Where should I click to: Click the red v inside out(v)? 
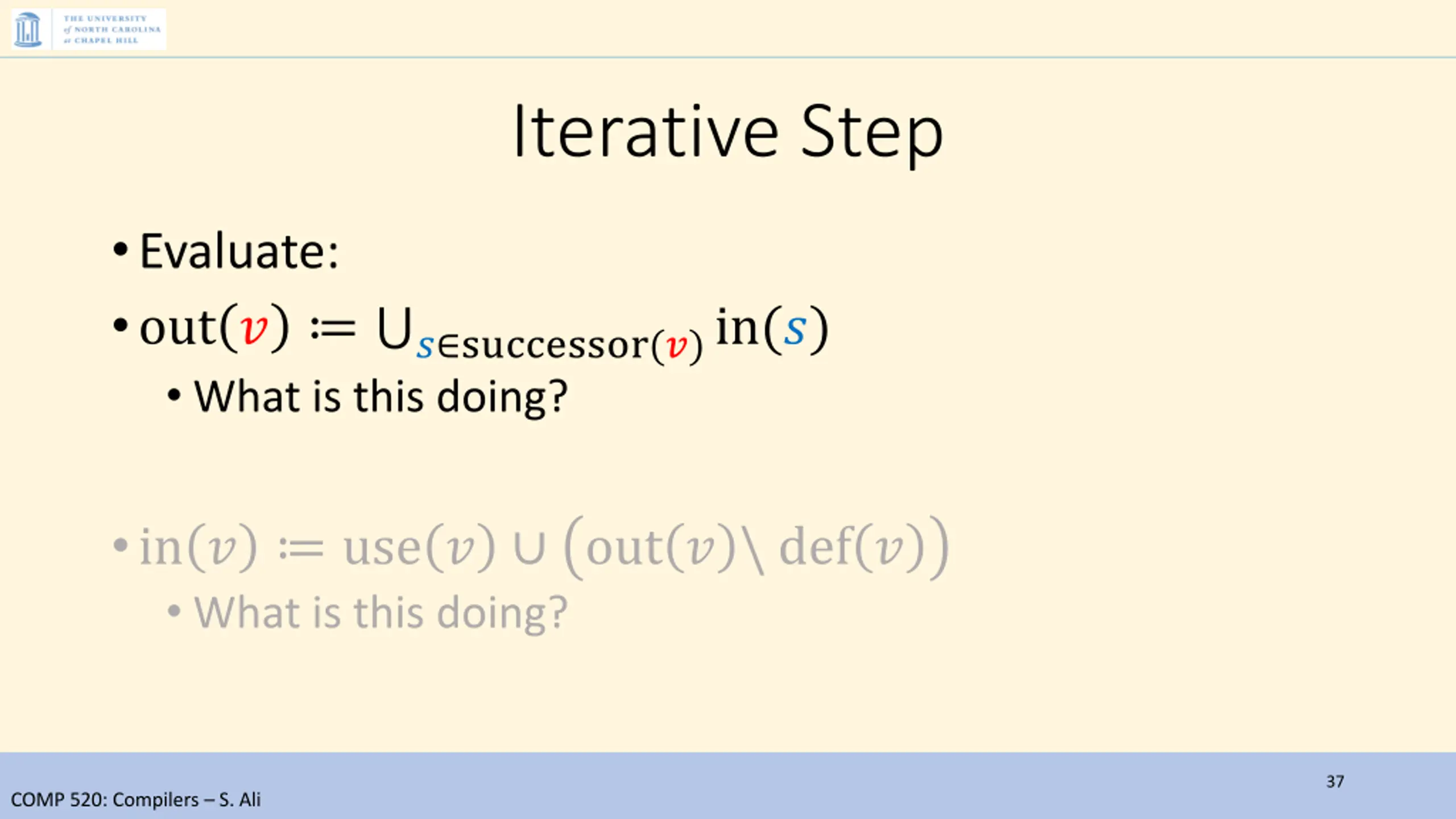coord(254,329)
